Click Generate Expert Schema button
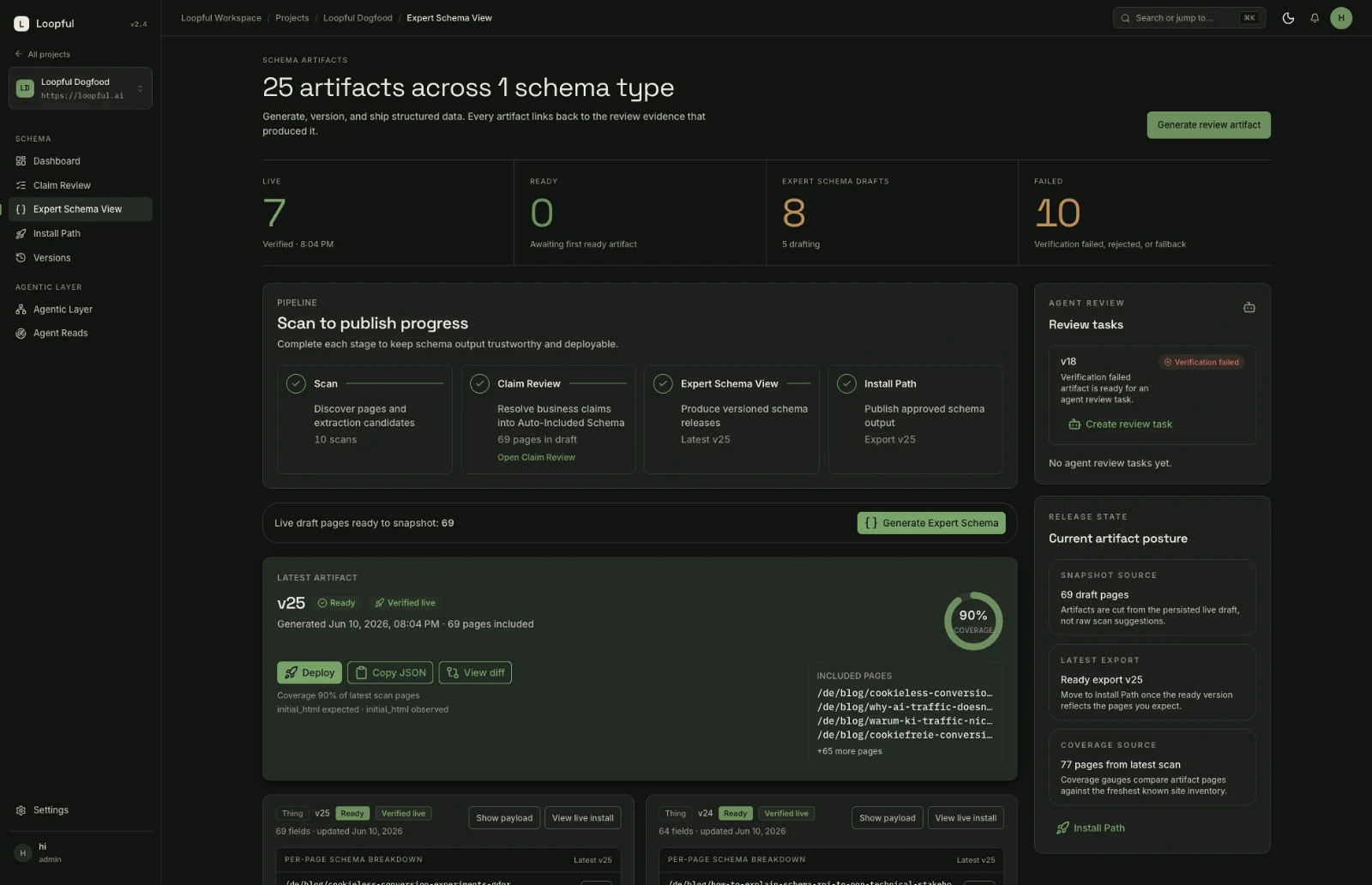1372x885 pixels. click(931, 523)
